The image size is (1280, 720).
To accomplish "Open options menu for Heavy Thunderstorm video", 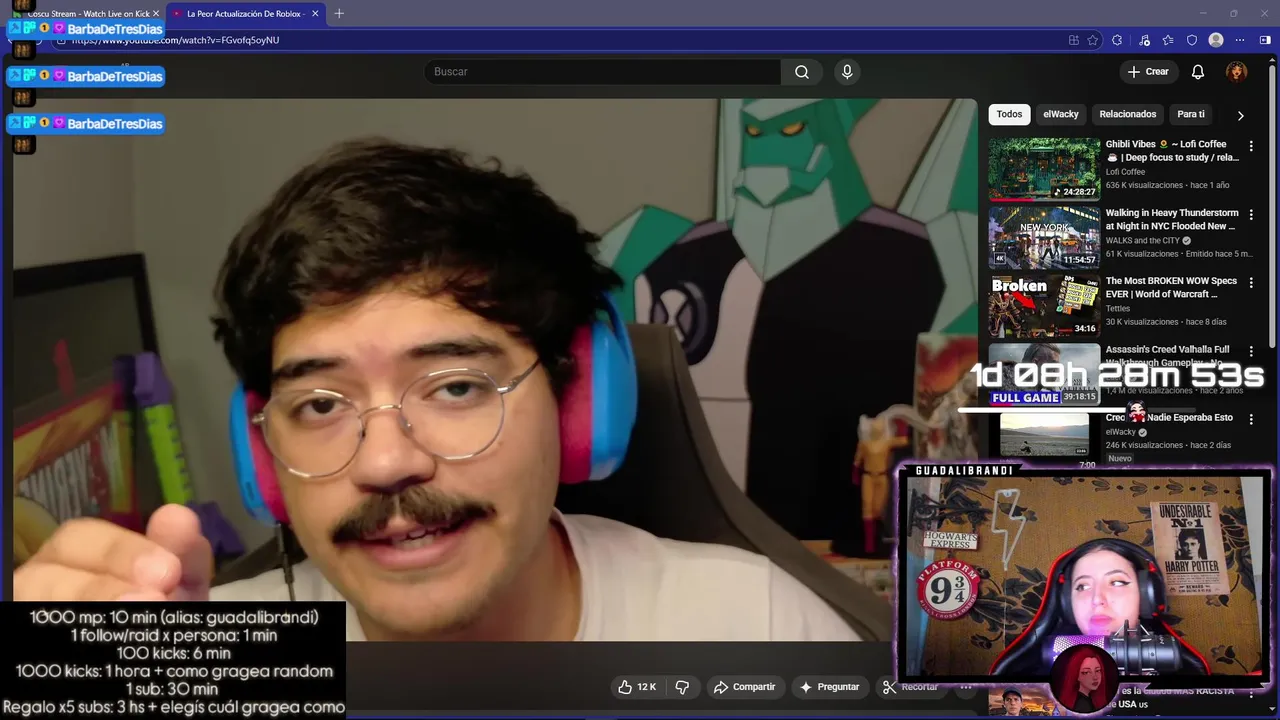I will pyautogui.click(x=1250, y=214).
